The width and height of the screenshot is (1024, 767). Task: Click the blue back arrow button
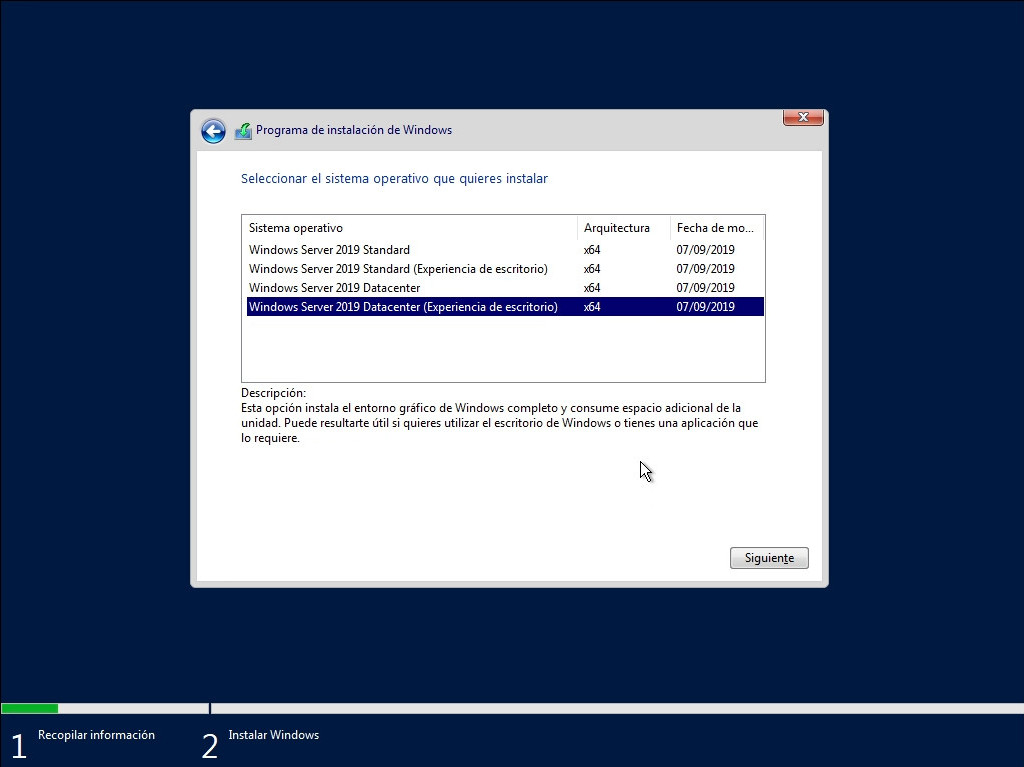coord(213,131)
